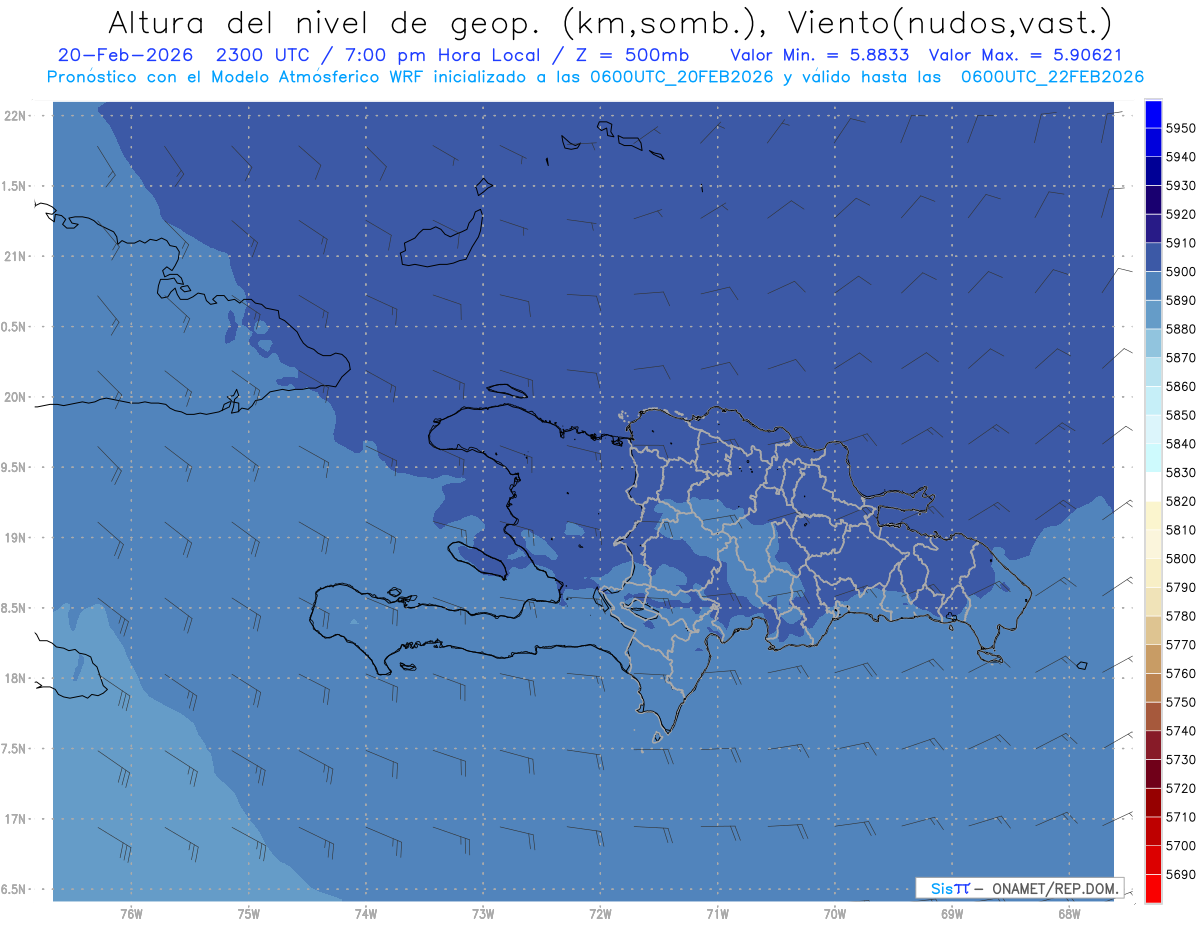Viewport: 1200px width, 927px height.
Task: Click the '74W' longitude axis label
Action: 366,914
